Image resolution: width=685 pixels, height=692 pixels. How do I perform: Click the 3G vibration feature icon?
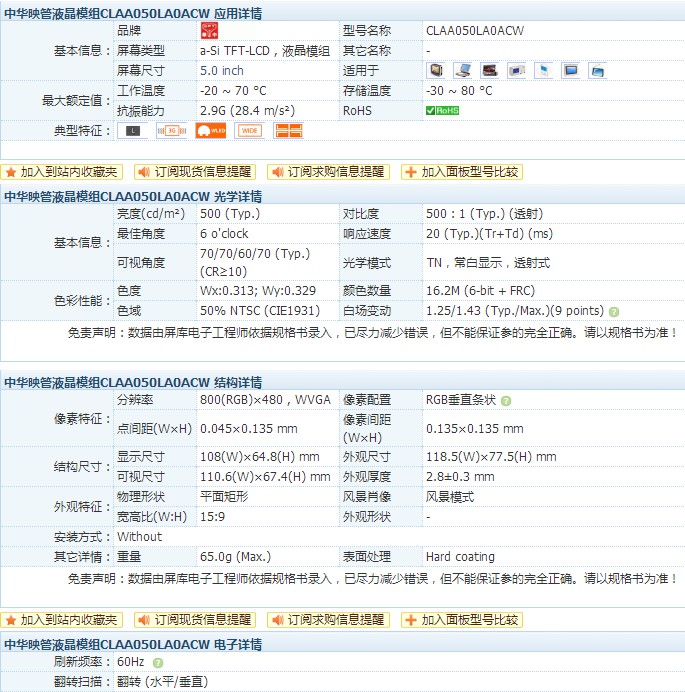(x=172, y=131)
